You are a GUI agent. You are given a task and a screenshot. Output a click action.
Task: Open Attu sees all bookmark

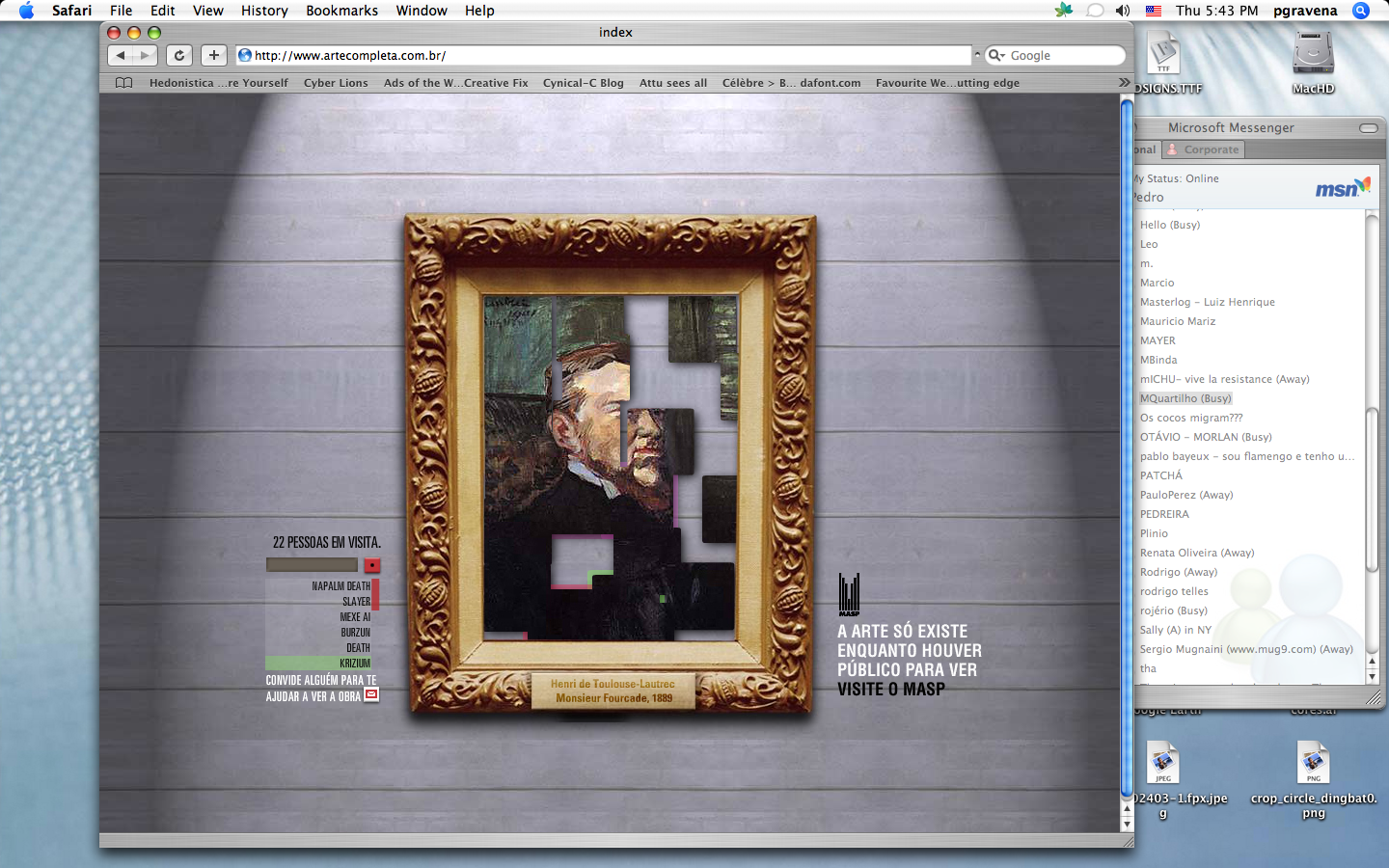pyautogui.click(x=673, y=83)
